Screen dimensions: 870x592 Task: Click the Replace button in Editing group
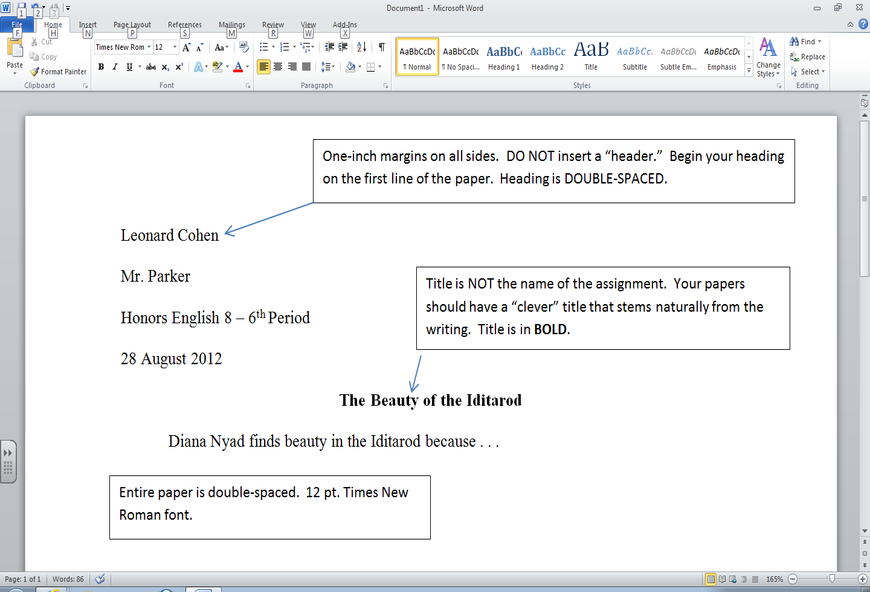point(808,57)
